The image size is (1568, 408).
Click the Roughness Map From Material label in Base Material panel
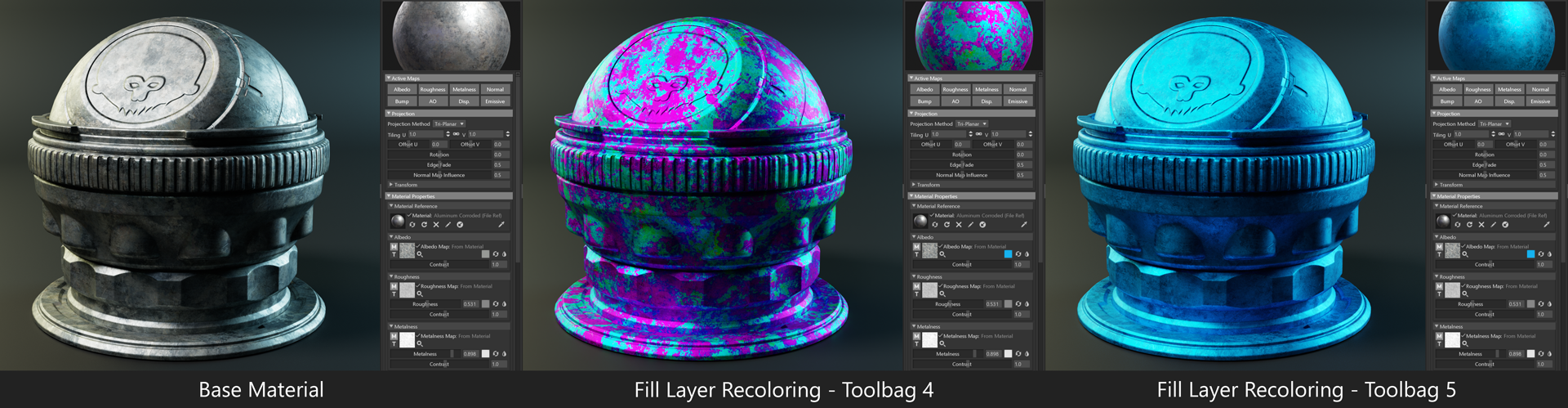[456, 286]
